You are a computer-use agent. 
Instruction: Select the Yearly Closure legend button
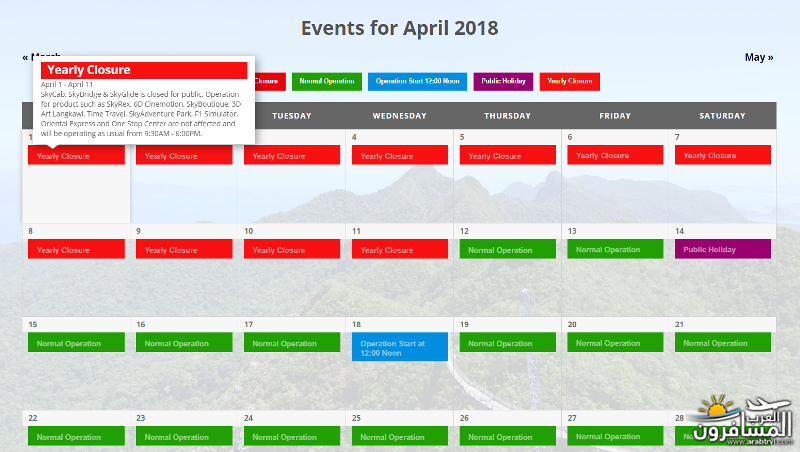[x=569, y=81]
